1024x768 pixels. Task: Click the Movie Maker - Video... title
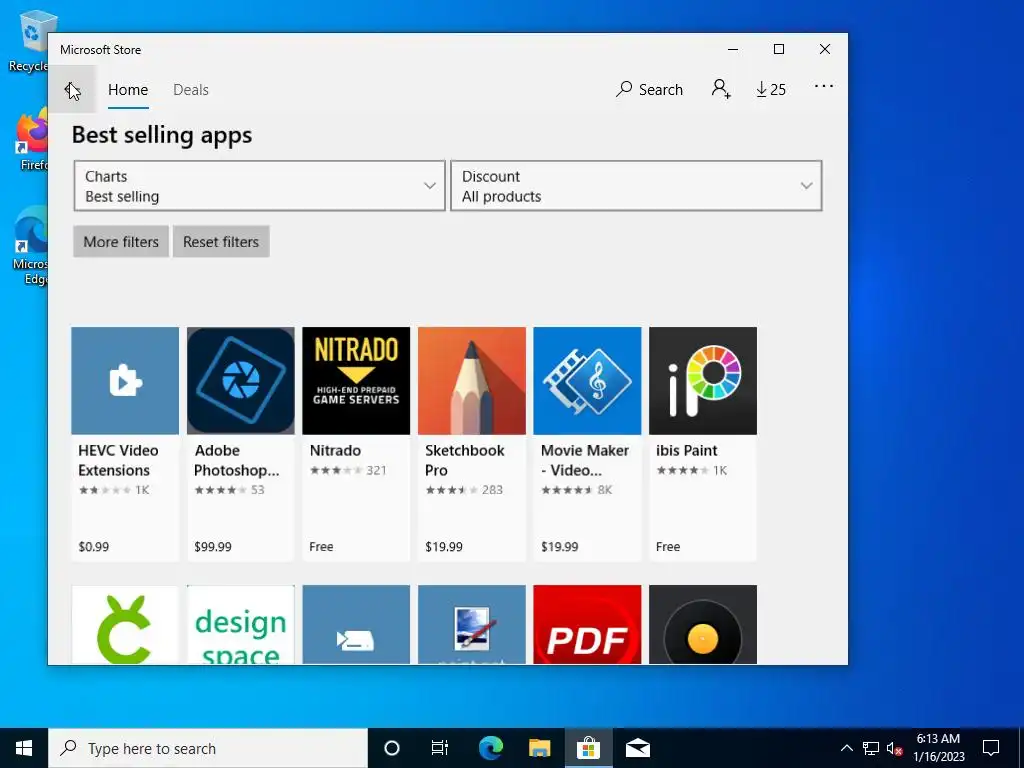tap(584, 460)
